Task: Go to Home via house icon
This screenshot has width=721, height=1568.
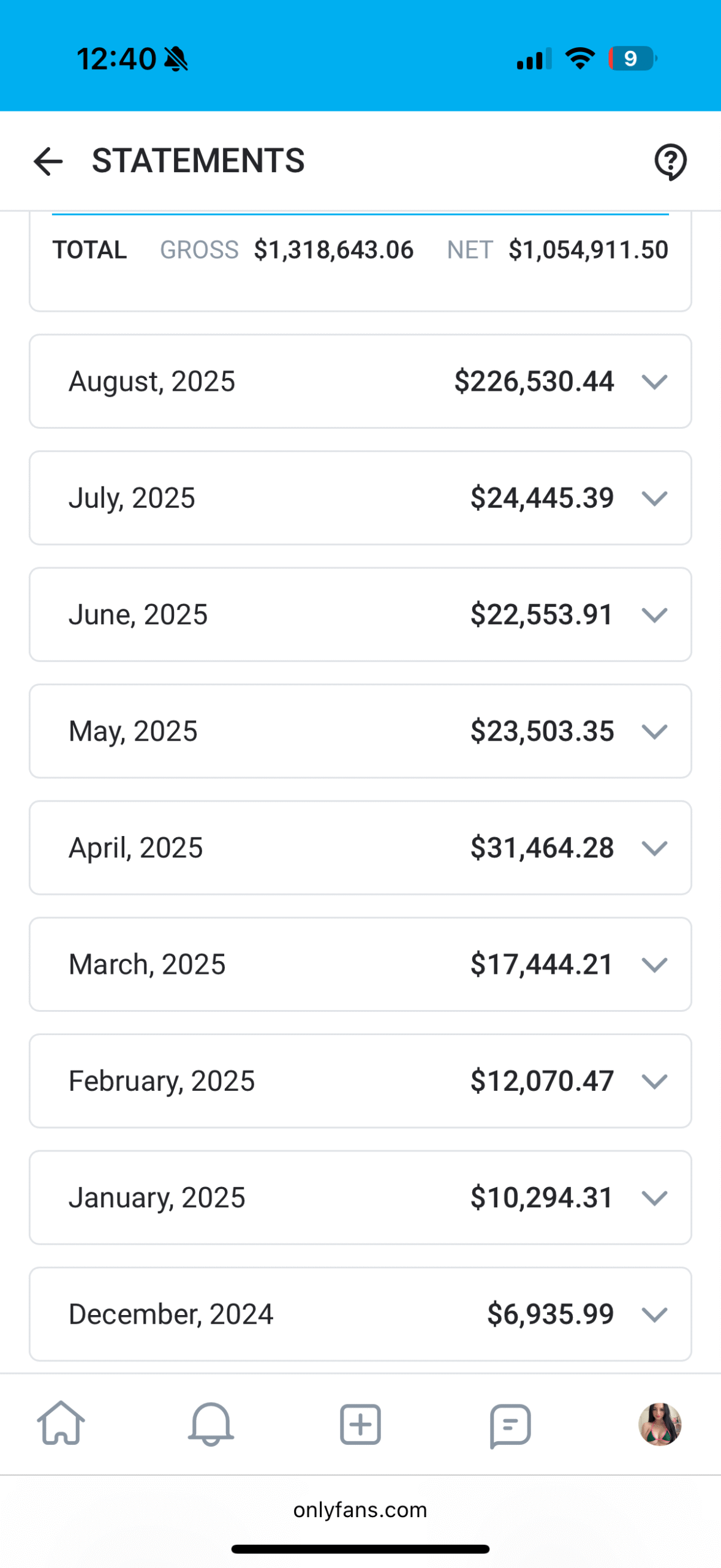Action: point(61,1423)
